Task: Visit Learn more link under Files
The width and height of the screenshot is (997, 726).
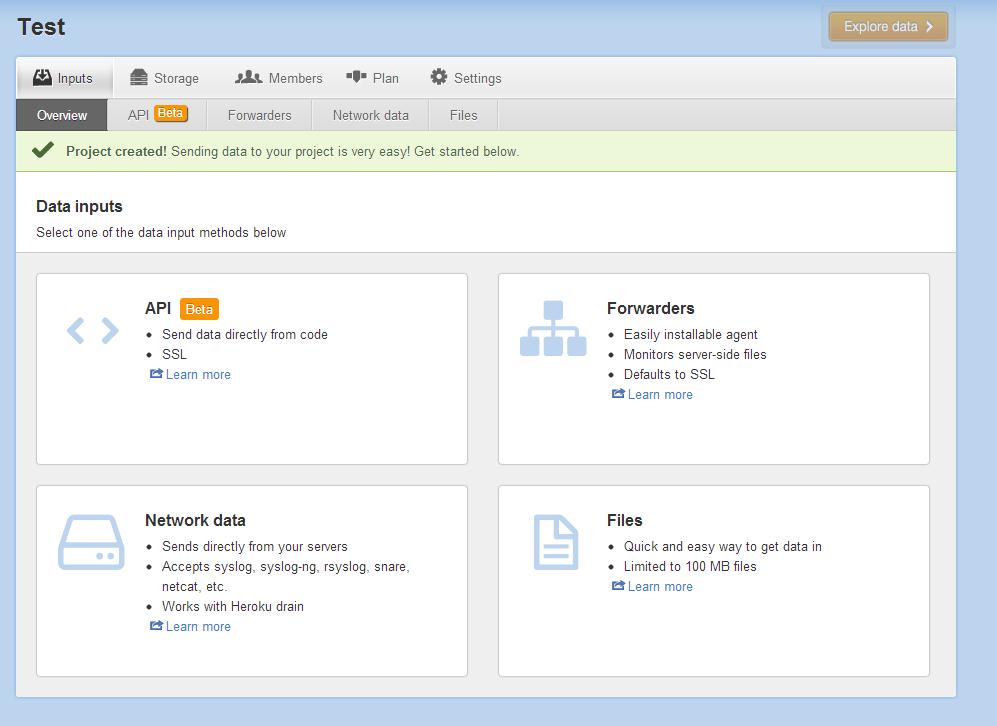Action: 660,587
